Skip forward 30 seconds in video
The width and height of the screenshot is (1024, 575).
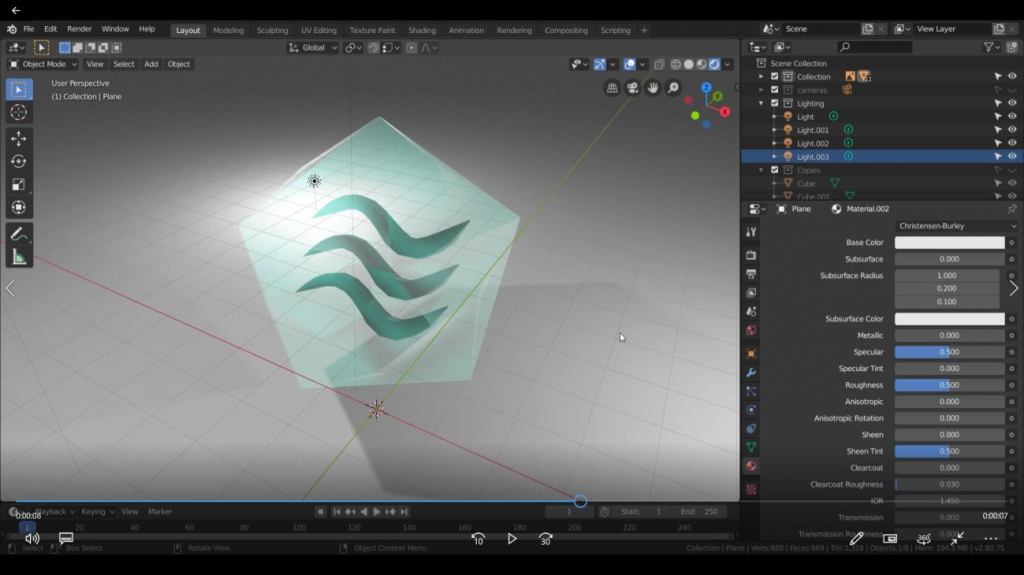546,539
